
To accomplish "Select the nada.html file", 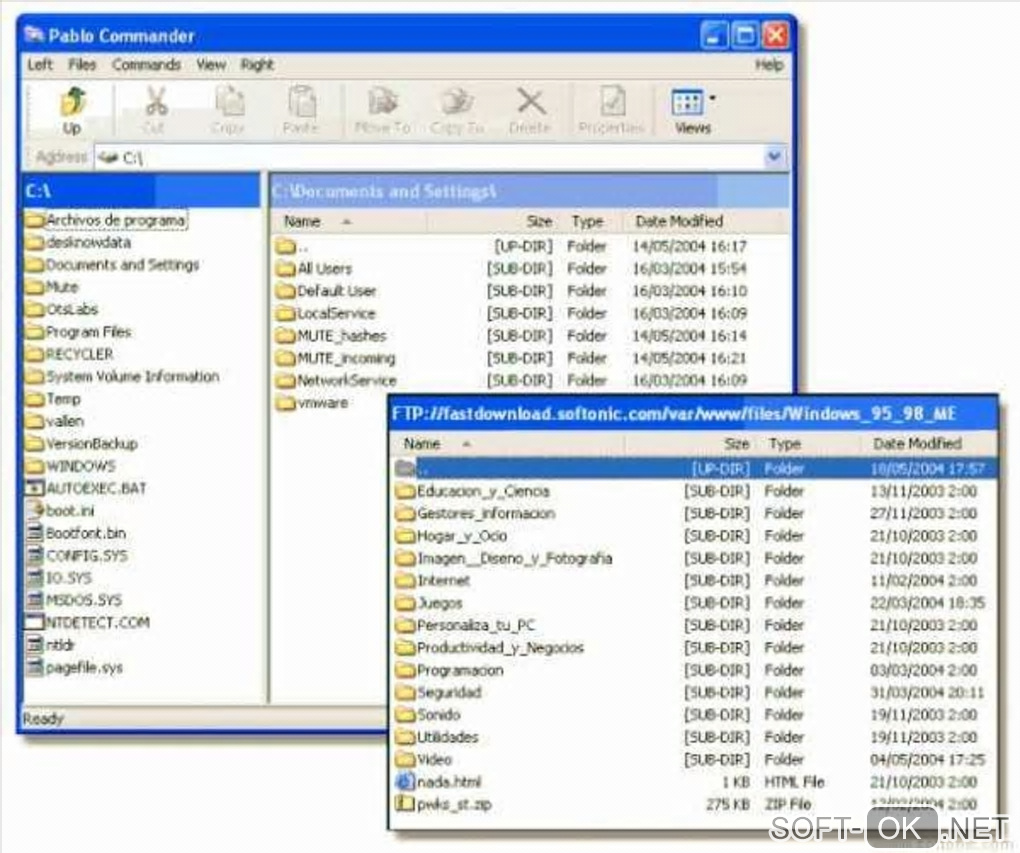I will 439,781.
